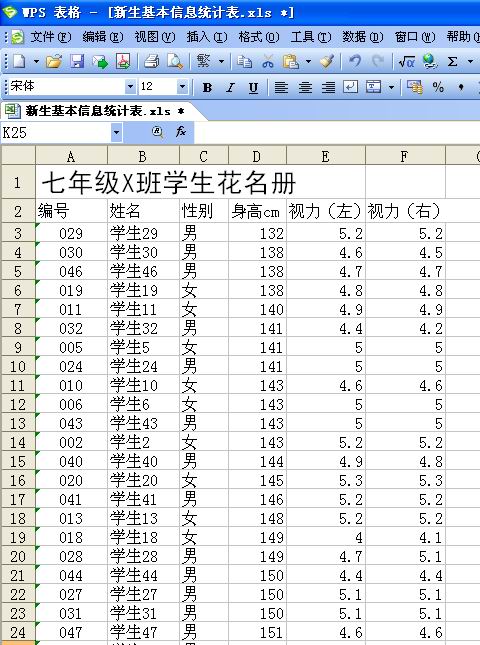Click the select-all corner box
The height and width of the screenshot is (645, 480).
click(18, 156)
